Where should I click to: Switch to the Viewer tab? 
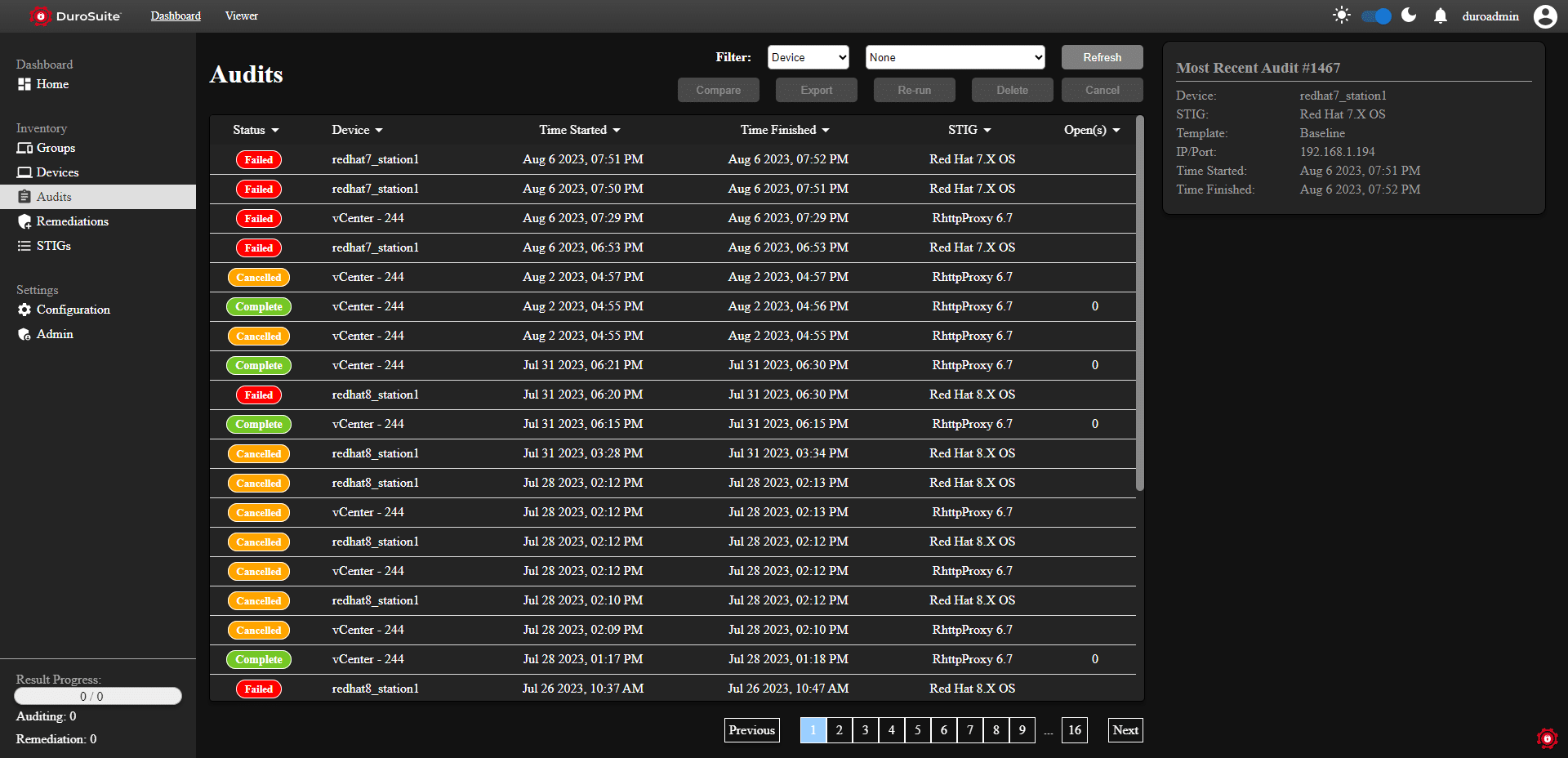tap(241, 16)
